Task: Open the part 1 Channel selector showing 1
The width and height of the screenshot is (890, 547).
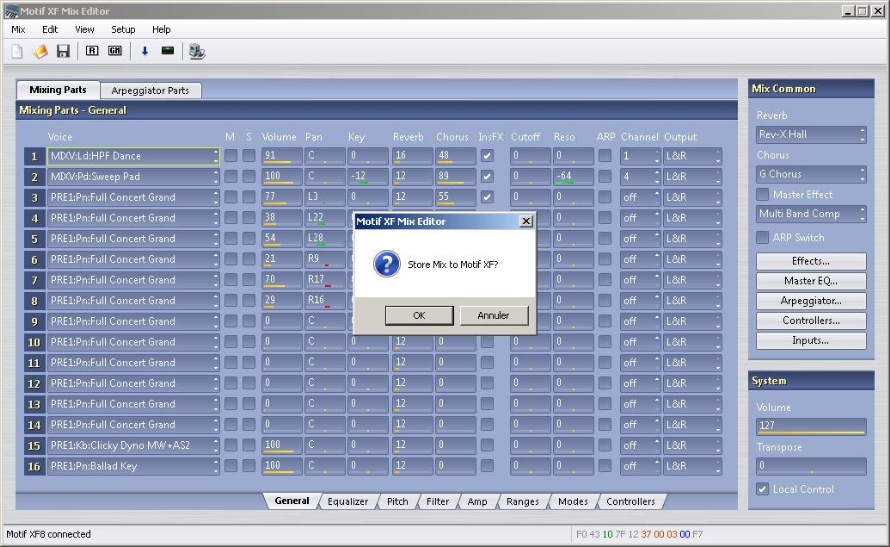Action: (x=640, y=155)
